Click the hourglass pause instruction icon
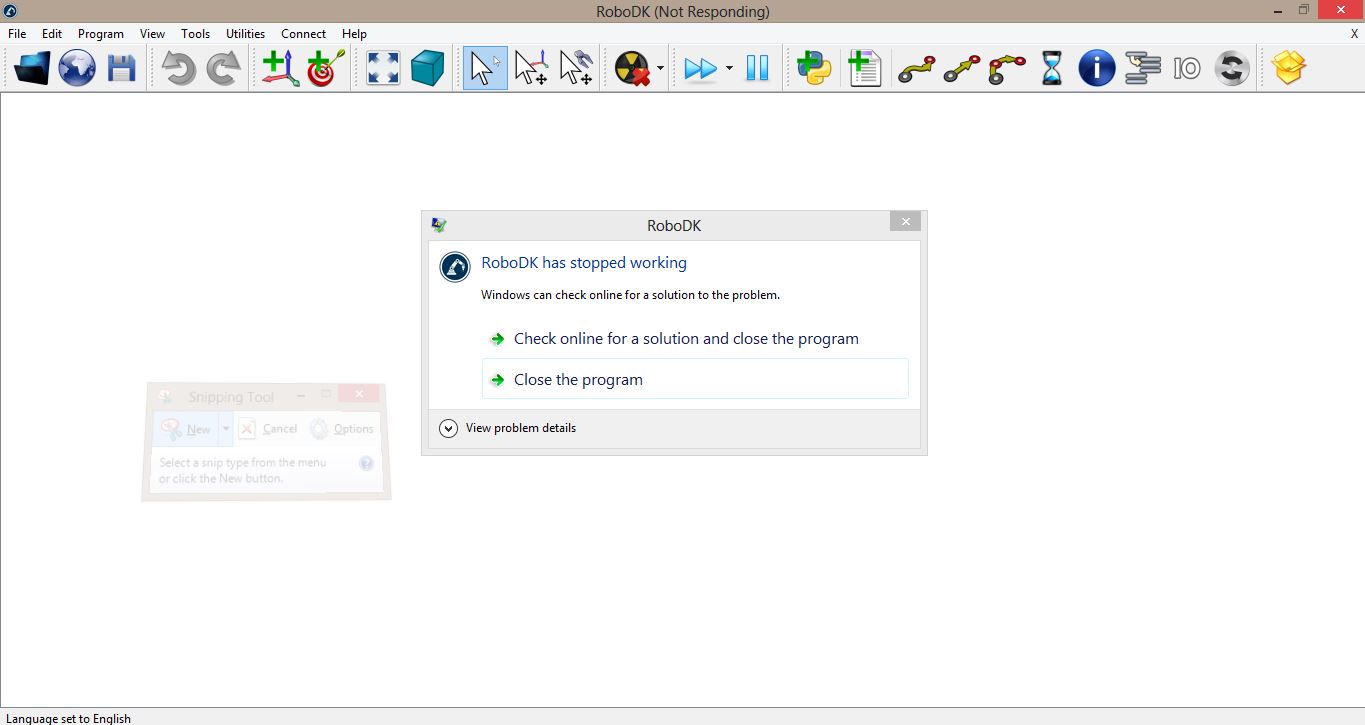The width and height of the screenshot is (1365, 725). (x=1051, y=69)
